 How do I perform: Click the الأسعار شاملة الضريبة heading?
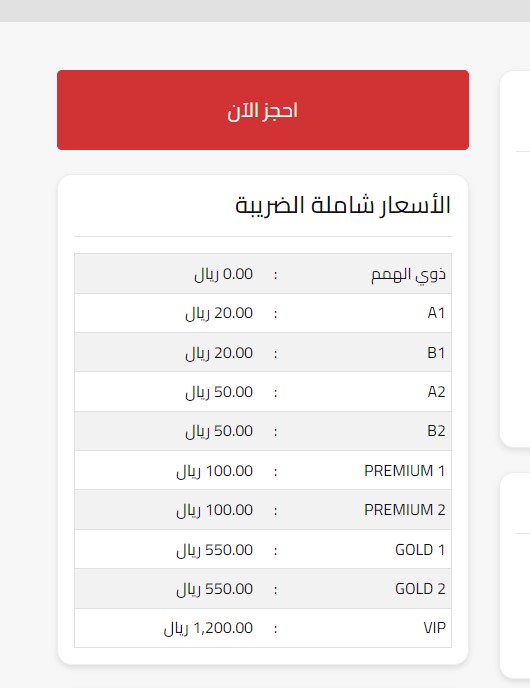[343, 205]
